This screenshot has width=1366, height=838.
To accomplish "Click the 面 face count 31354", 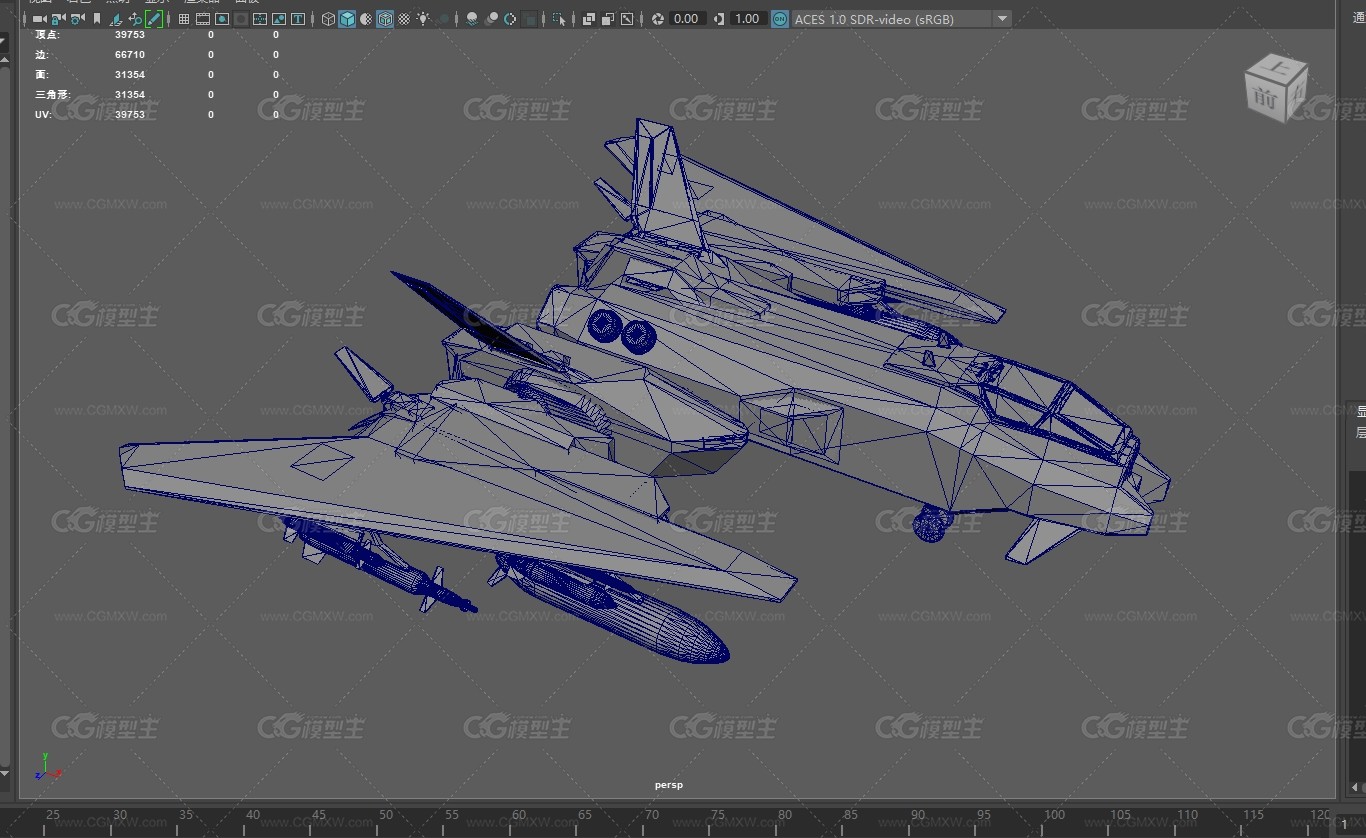I will [130, 75].
